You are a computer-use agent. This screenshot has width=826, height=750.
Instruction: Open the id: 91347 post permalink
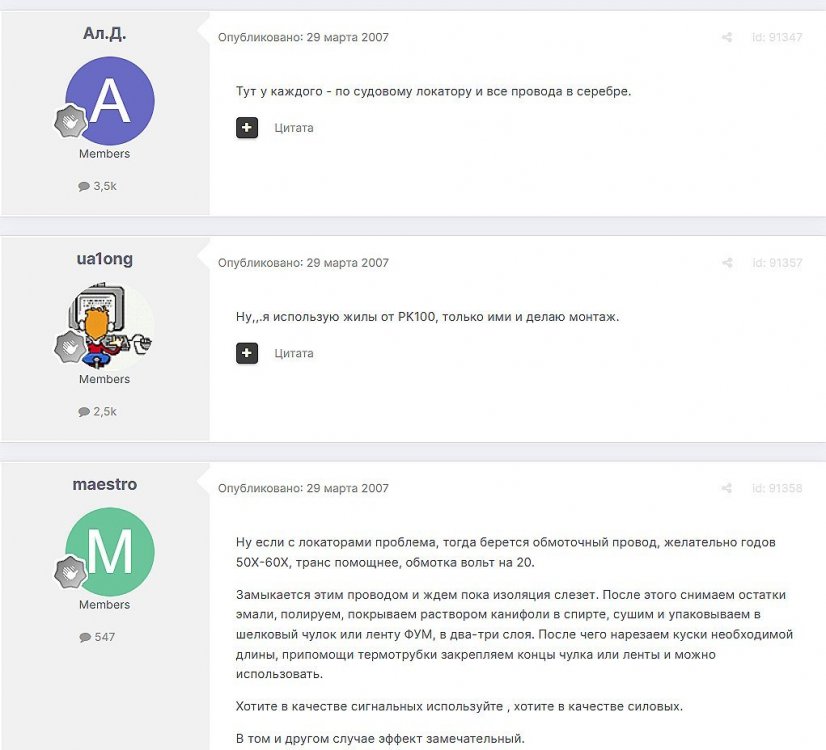pyautogui.click(x=777, y=37)
